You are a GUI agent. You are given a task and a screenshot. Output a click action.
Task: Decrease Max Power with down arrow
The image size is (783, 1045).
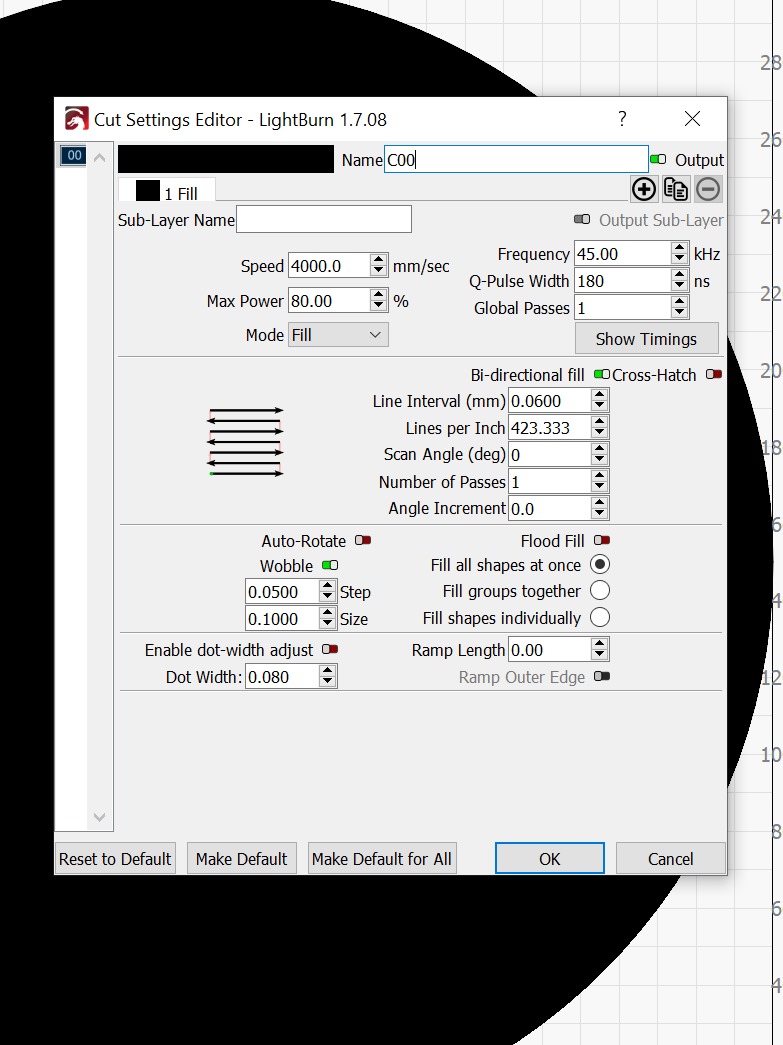tap(379, 307)
